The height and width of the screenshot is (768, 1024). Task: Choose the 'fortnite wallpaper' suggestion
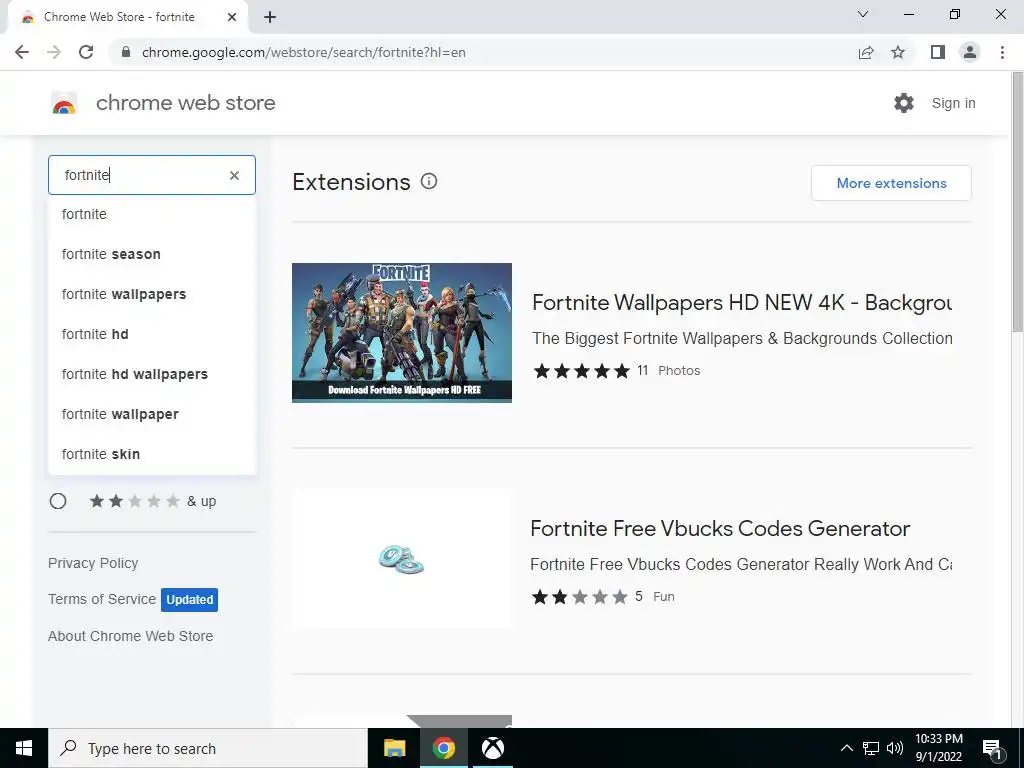pyautogui.click(x=152, y=414)
